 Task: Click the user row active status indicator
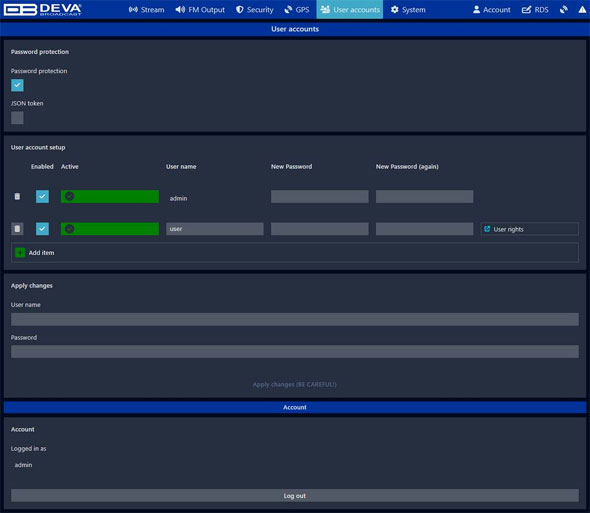click(110, 229)
